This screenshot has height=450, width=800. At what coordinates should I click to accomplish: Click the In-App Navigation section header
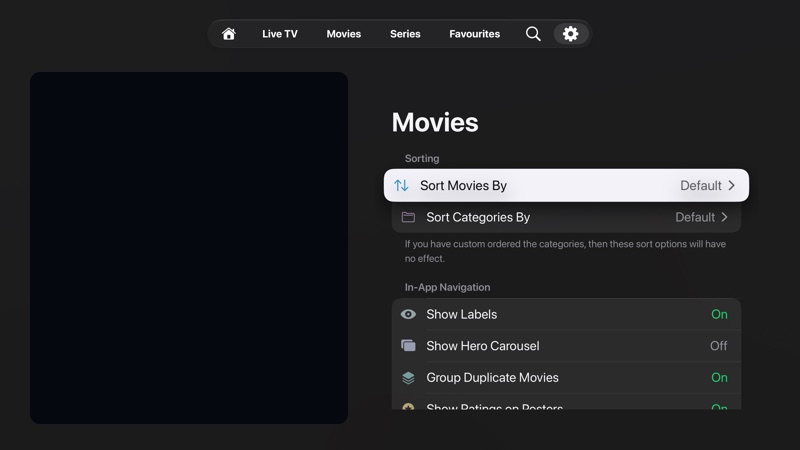pos(447,287)
